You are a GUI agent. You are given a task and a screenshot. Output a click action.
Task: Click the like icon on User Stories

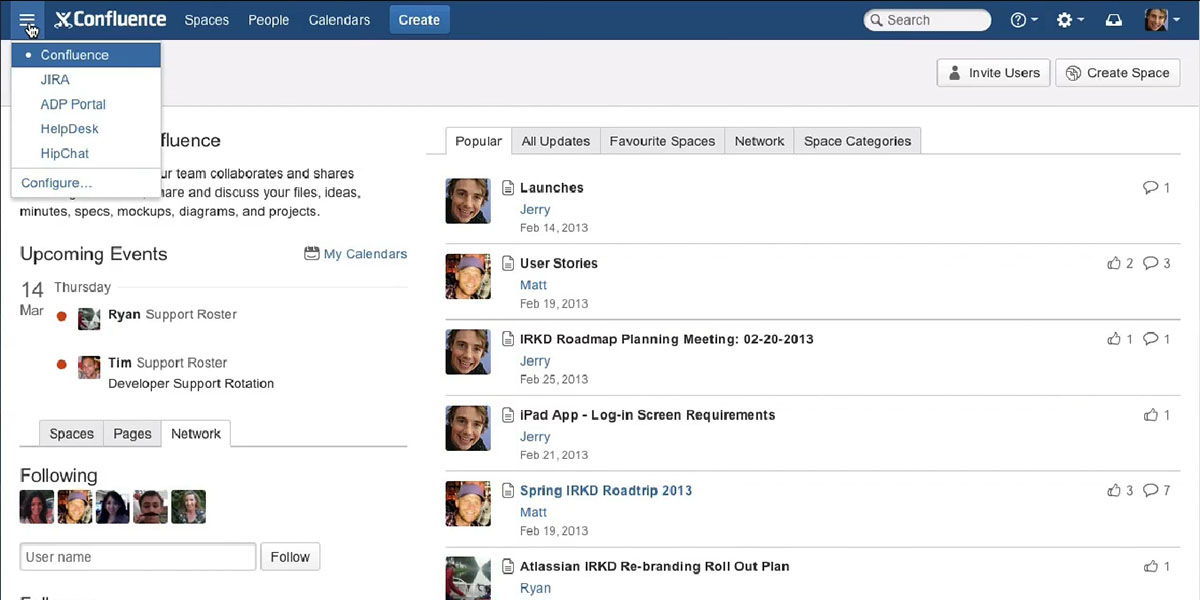tap(1114, 263)
